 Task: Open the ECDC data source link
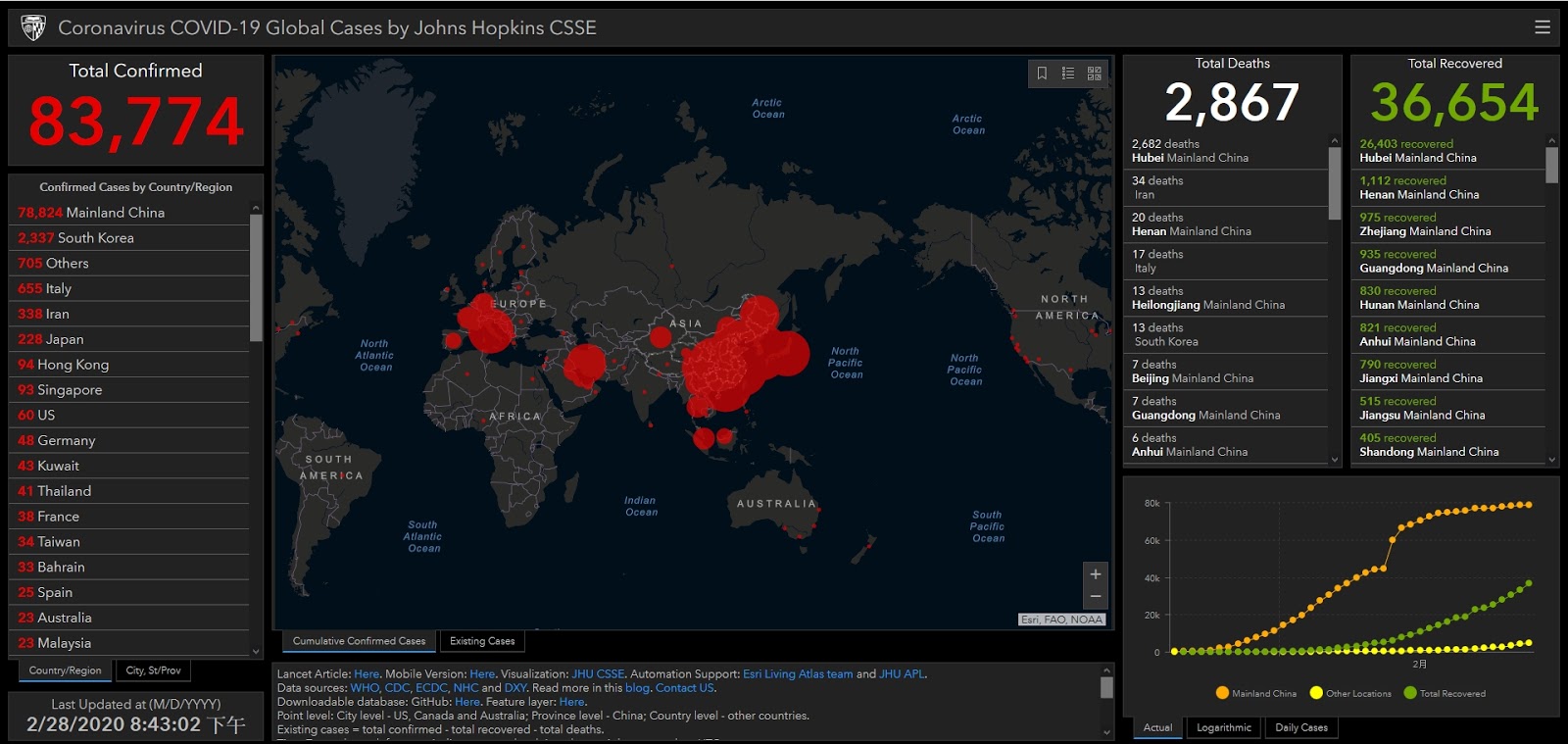pyautogui.click(x=431, y=688)
